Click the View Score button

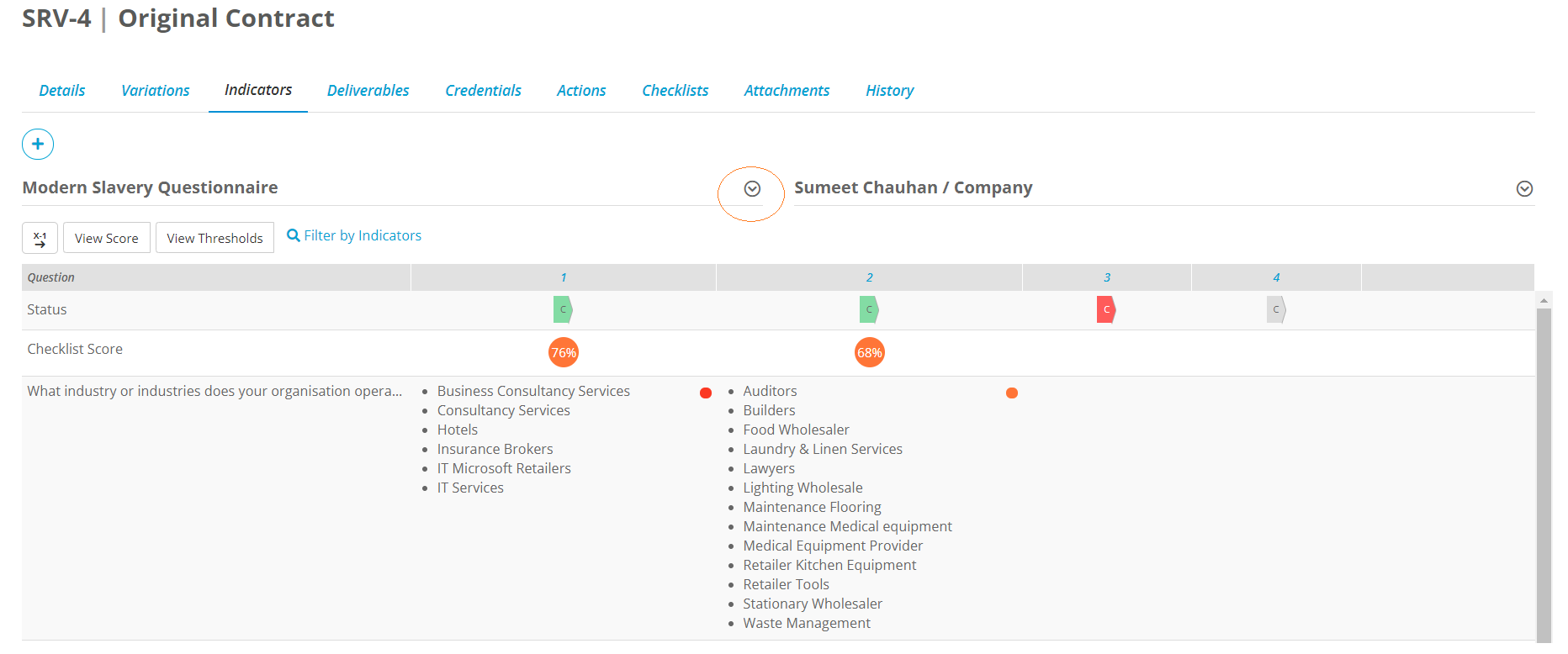[x=107, y=238]
